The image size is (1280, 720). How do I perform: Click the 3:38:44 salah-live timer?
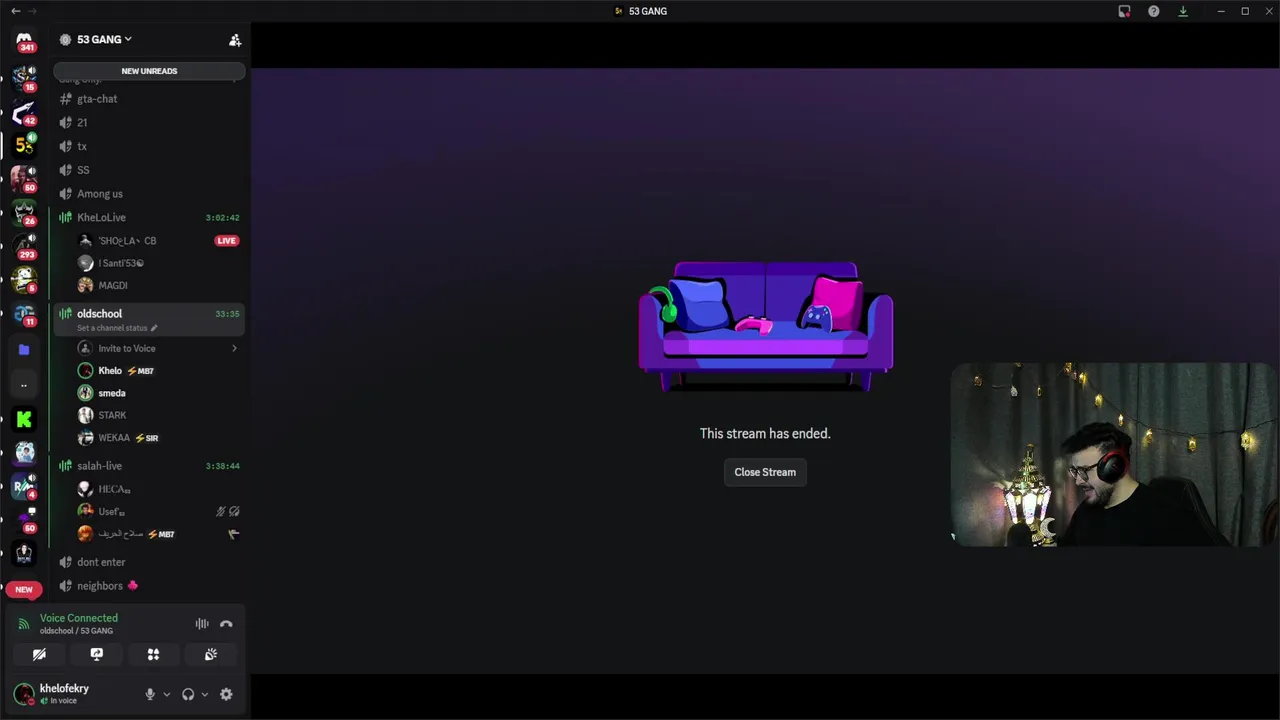click(x=222, y=466)
